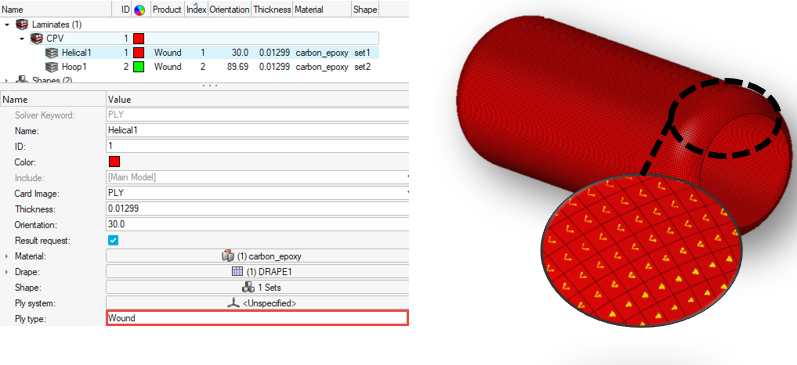Click the DRAPE1 table icon

(237, 272)
